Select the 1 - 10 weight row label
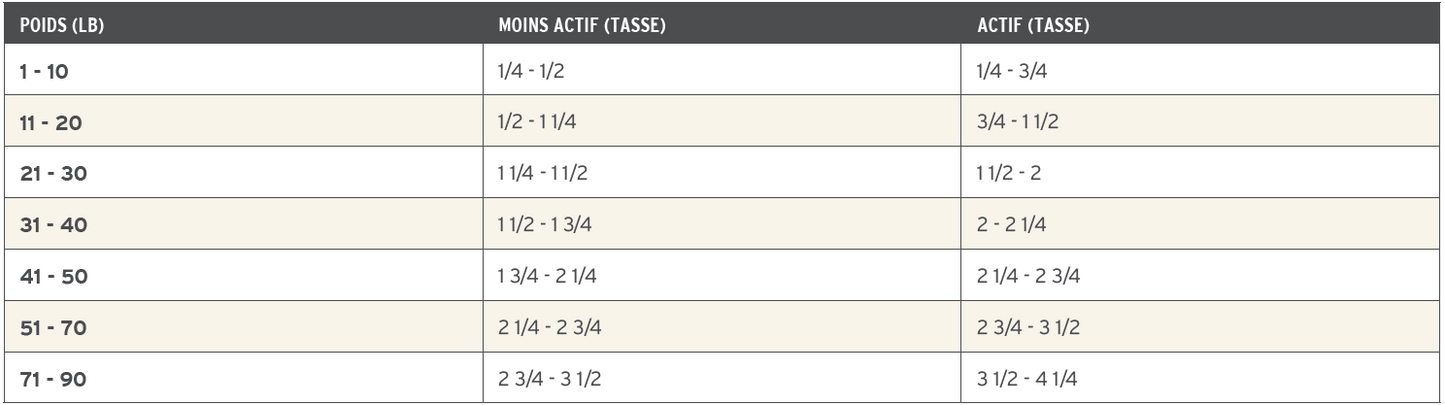 point(45,72)
